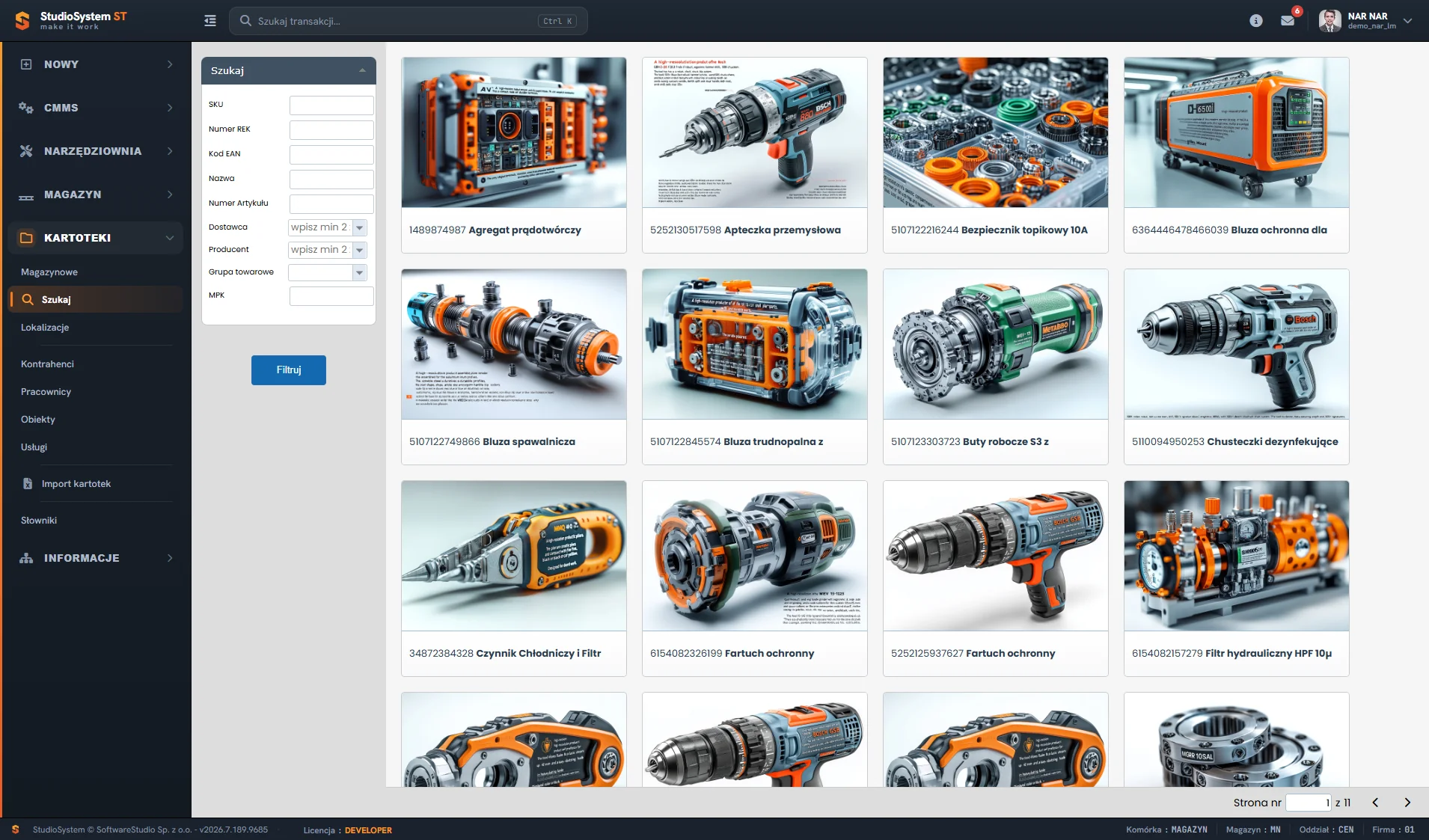The image size is (1429, 840).
Task: Open the messages envelope icon
Action: [x=1288, y=21]
